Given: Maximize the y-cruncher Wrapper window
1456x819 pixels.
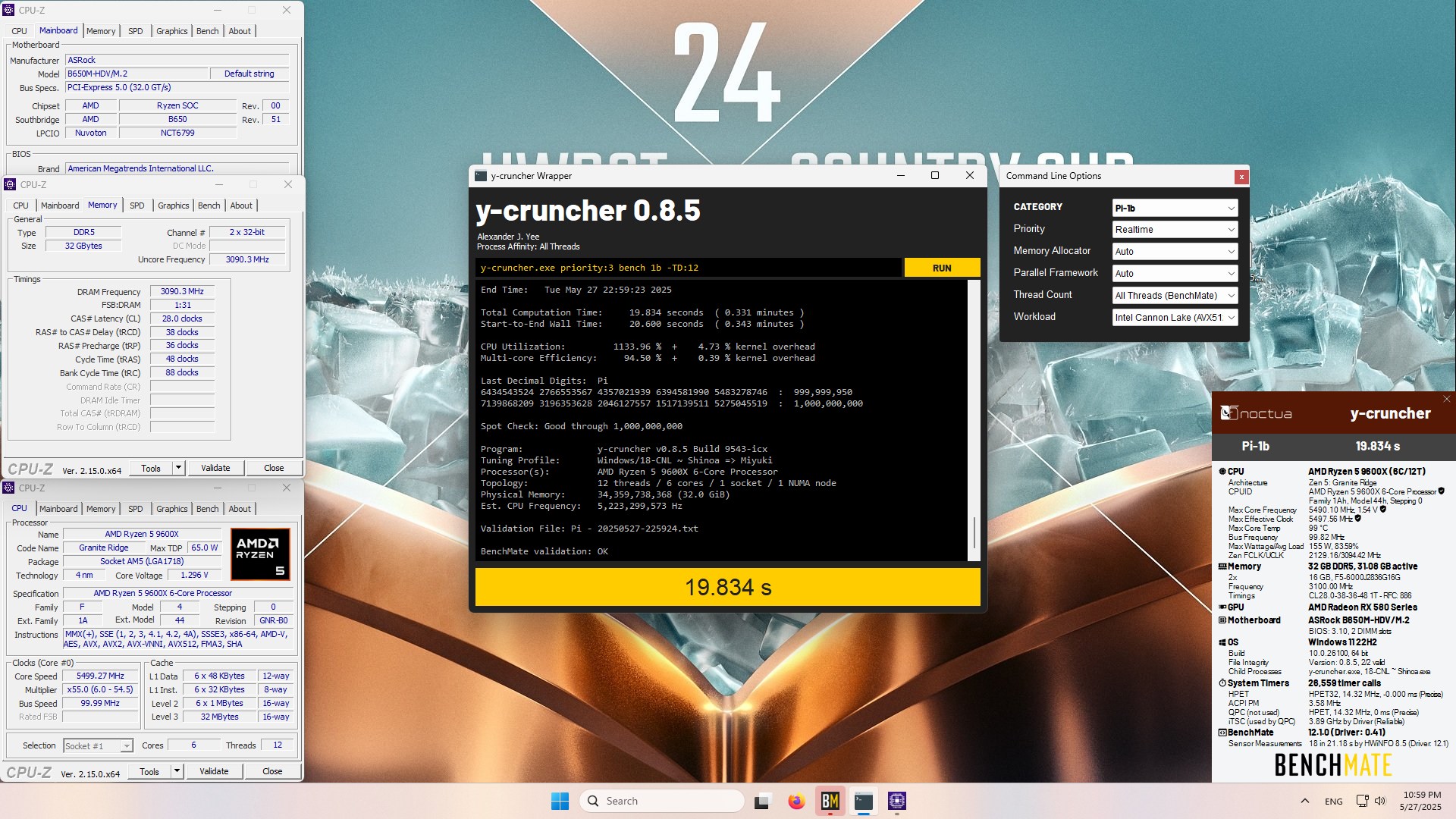Looking at the screenshot, I should [x=935, y=176].
